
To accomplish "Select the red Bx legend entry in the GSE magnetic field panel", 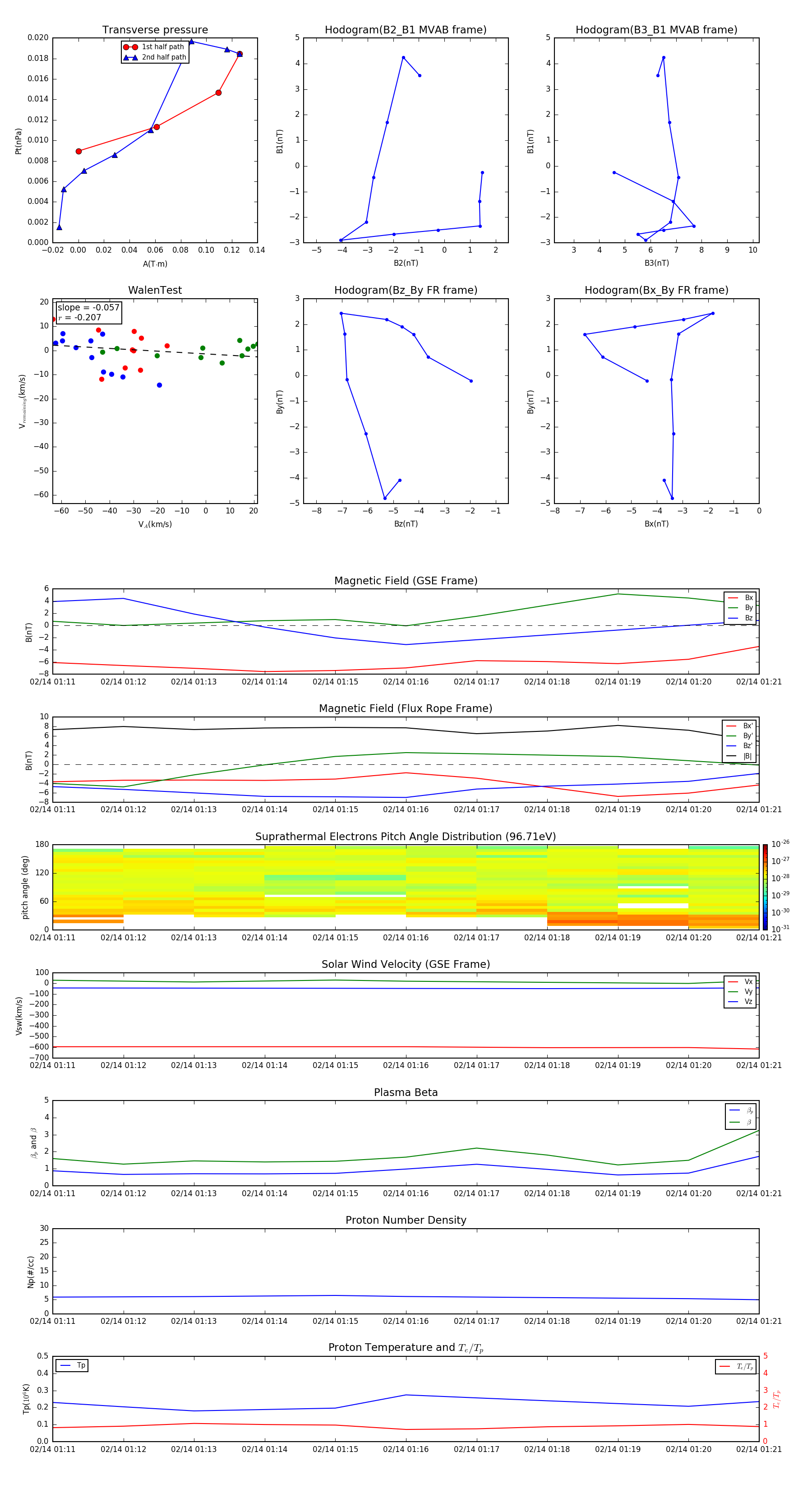I will coord(740,598).
